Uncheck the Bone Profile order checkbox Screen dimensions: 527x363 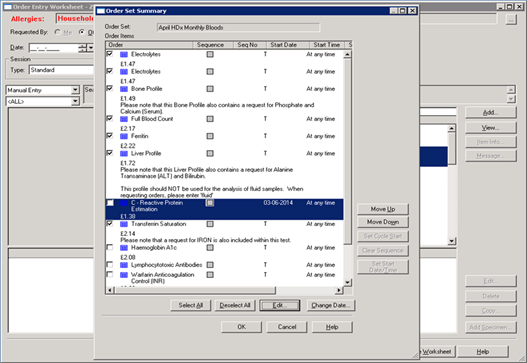coord(110,88)
